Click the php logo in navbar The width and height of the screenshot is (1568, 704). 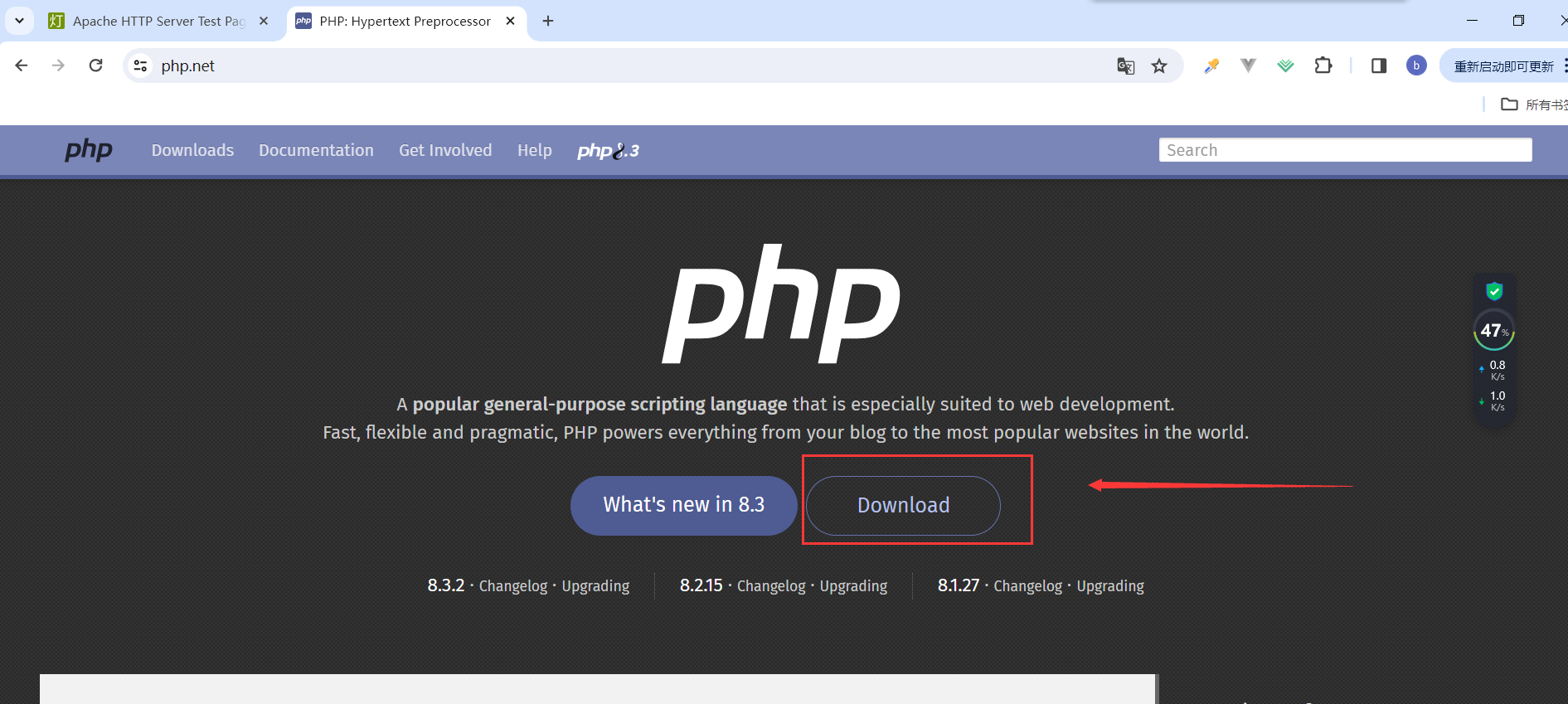point(89,150)
